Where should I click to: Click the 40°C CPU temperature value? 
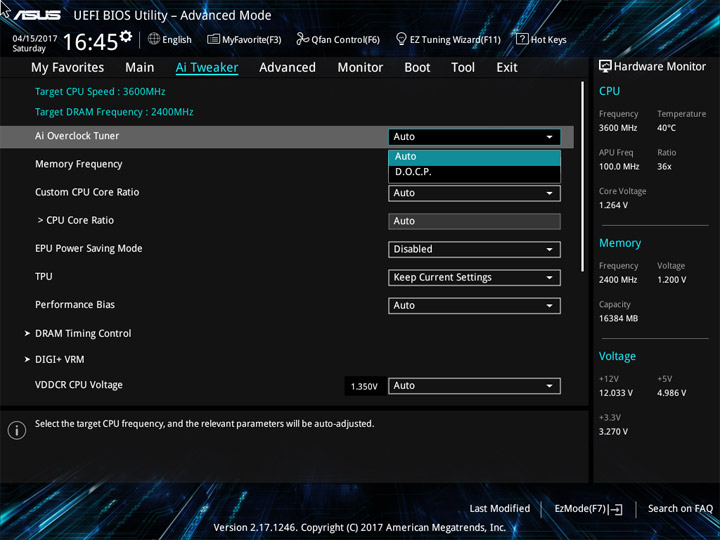(x=666, y=128)
